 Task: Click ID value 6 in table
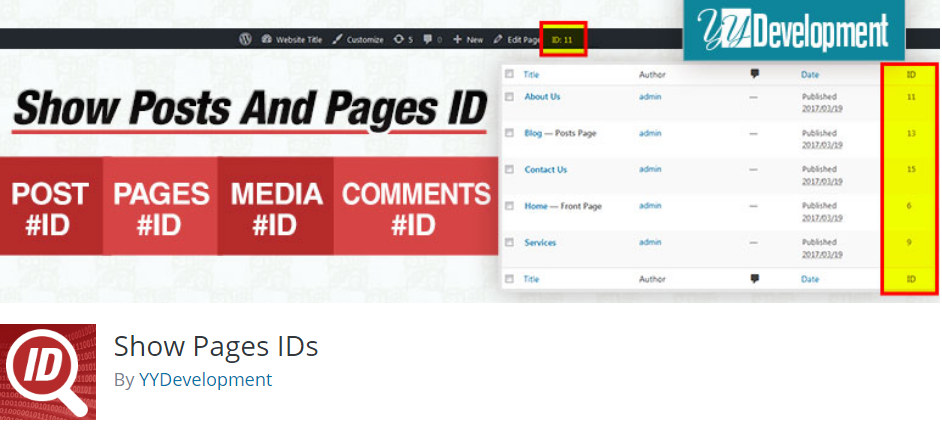[x=910, y=206]
